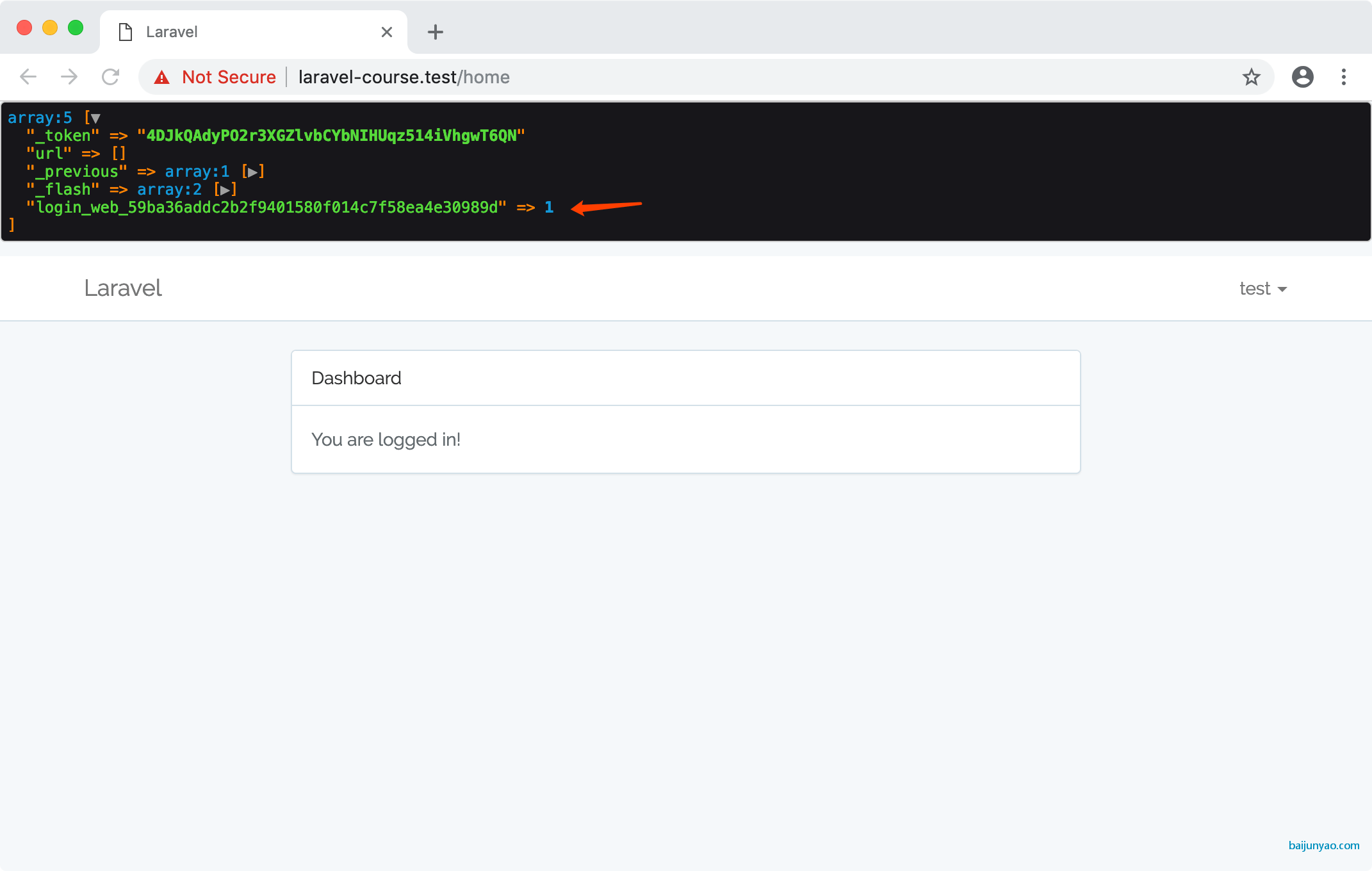This screenshot has height=871, width=1372.
Task: Click the page document icon in the Laravel tab
Action: click(x=126, y=32)
